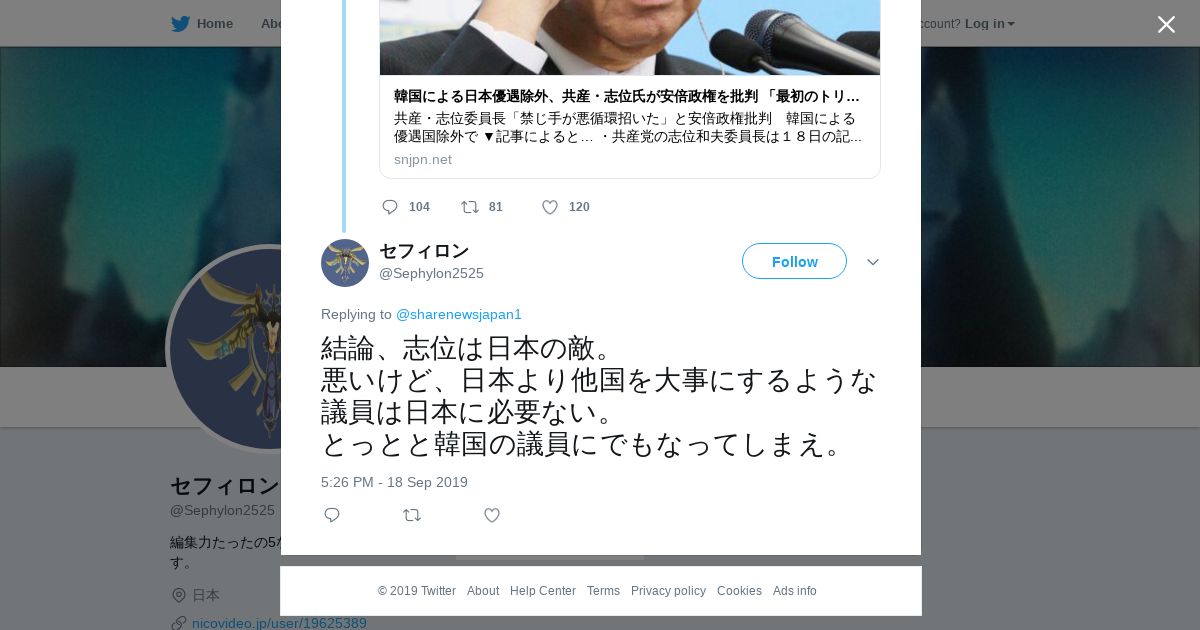The width and height of the screenshot is (1200, 630).
Task: Open the Ads info footer link
Action: [795, 591]
